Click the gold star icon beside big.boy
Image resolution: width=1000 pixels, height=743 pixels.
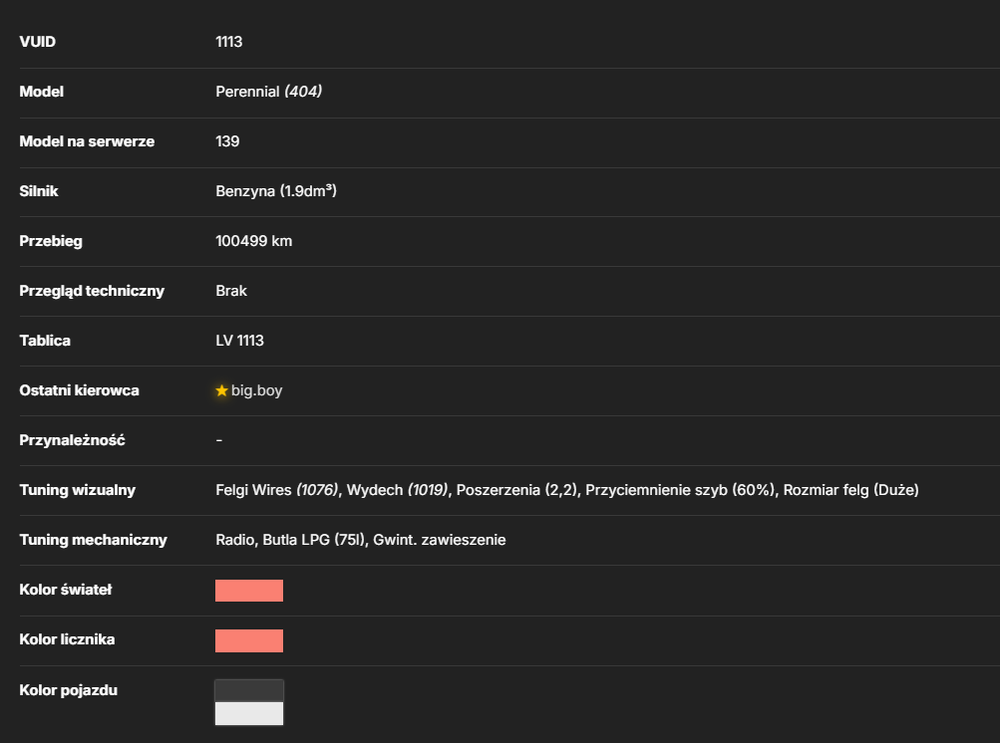point(221,390)
